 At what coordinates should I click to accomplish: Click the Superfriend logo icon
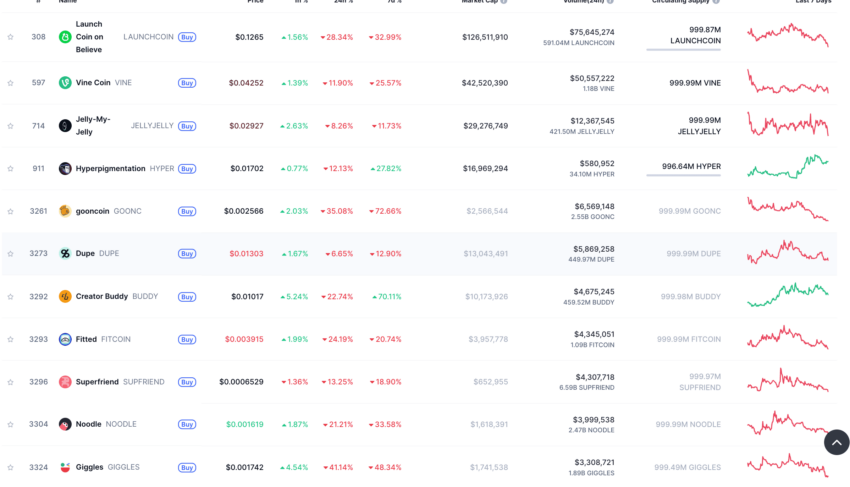65,382
